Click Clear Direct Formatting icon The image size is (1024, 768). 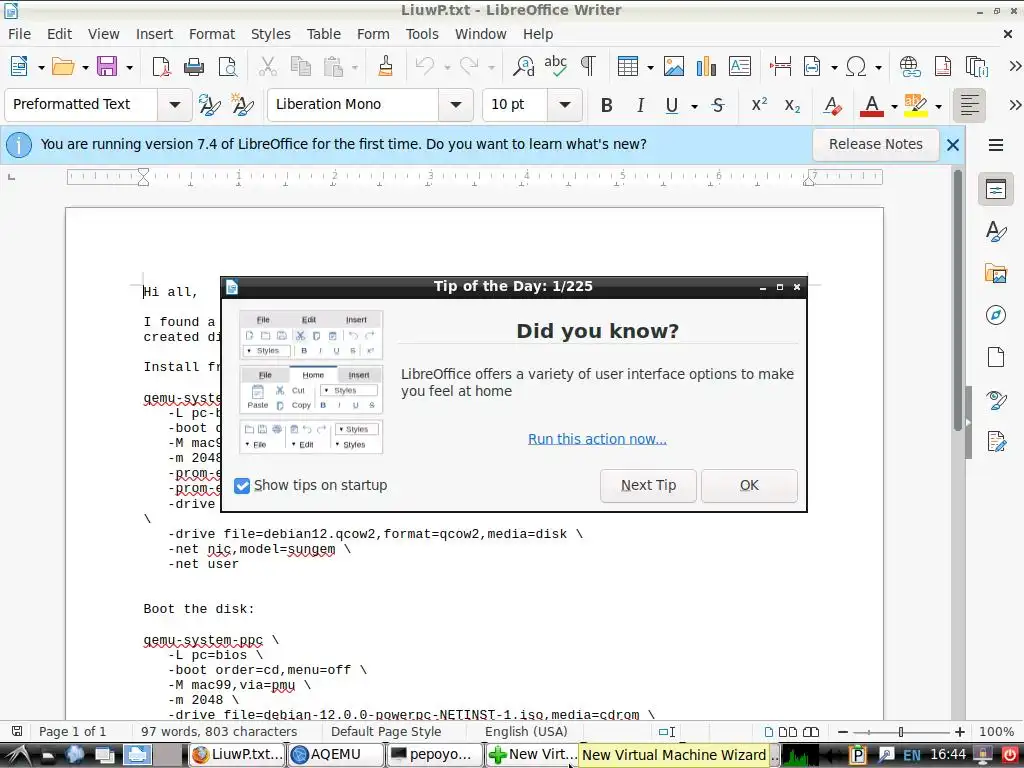tap(832, 105)
